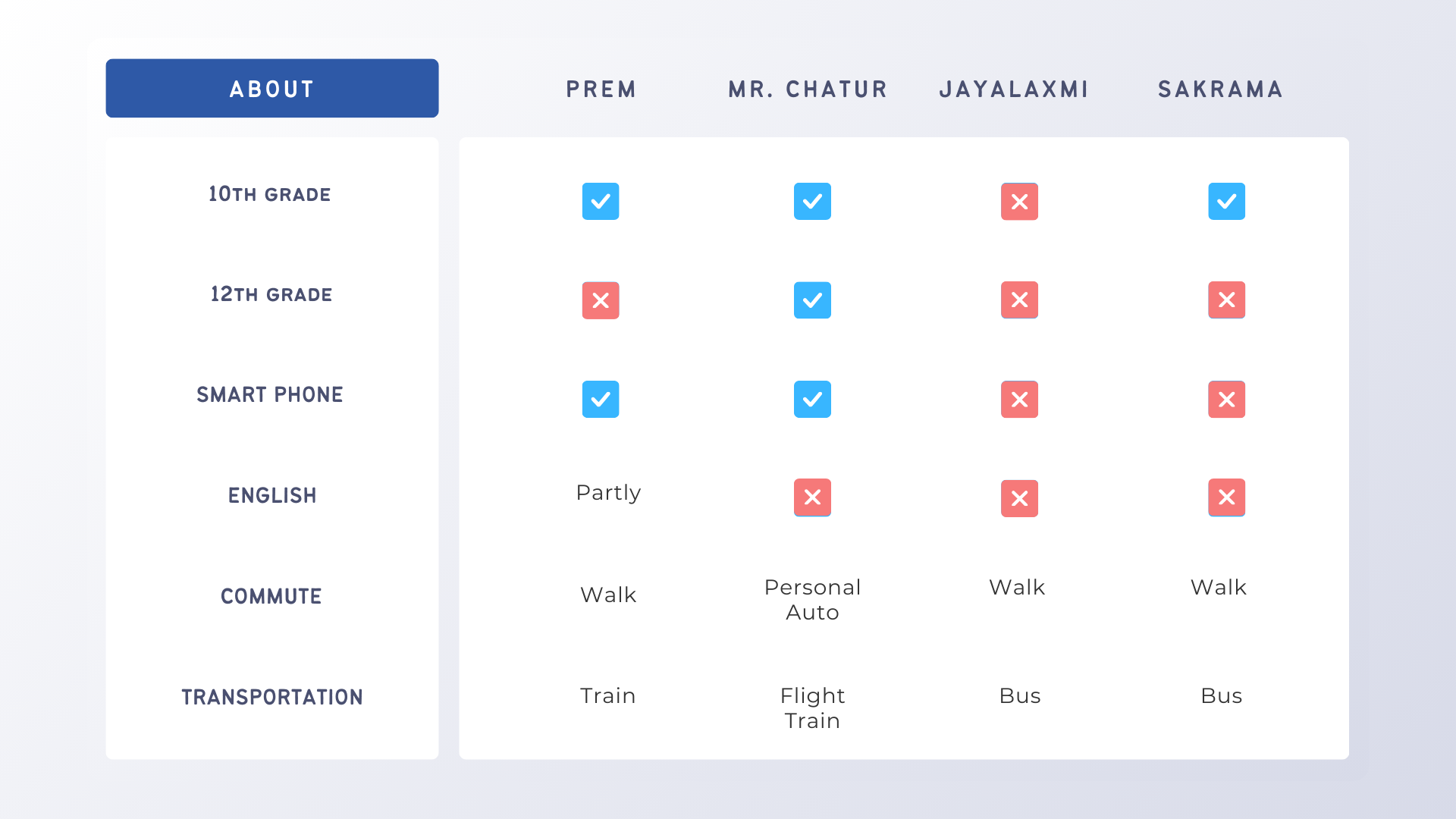Click the Personal Auto commute text
Viewport: 1456px width, 819px height.
click(x=812, y=599)
